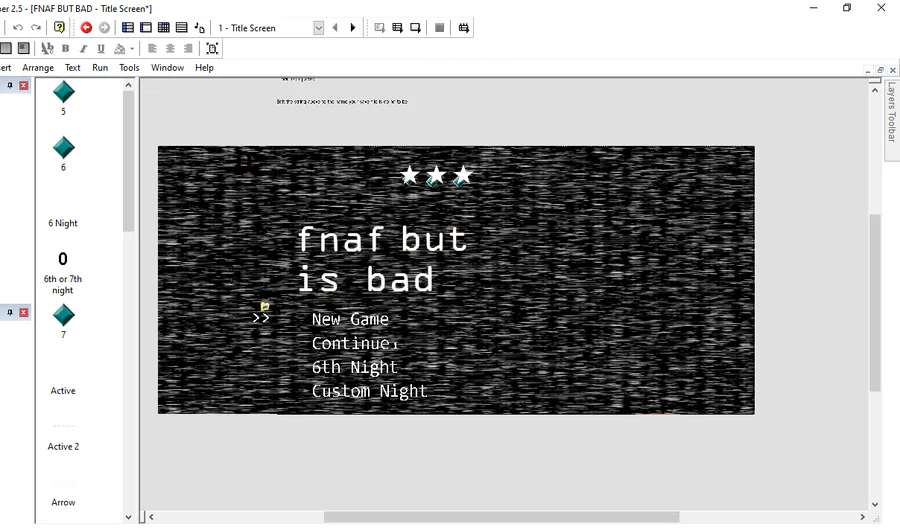Screen dimensions: 900x530
Task: Go back with the red arrow button
Action: tap(86, 28)
